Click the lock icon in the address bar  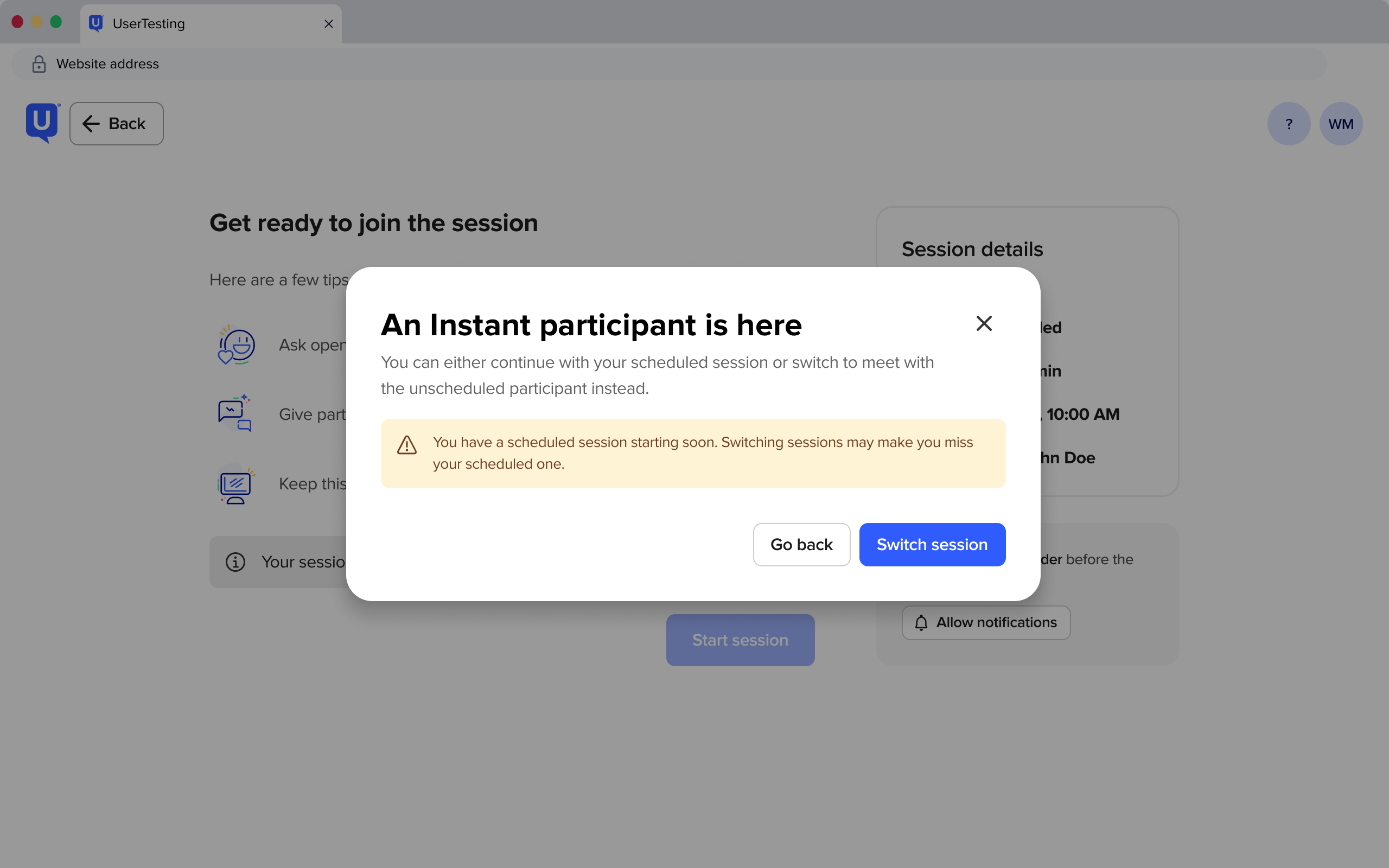click(39, 63)
